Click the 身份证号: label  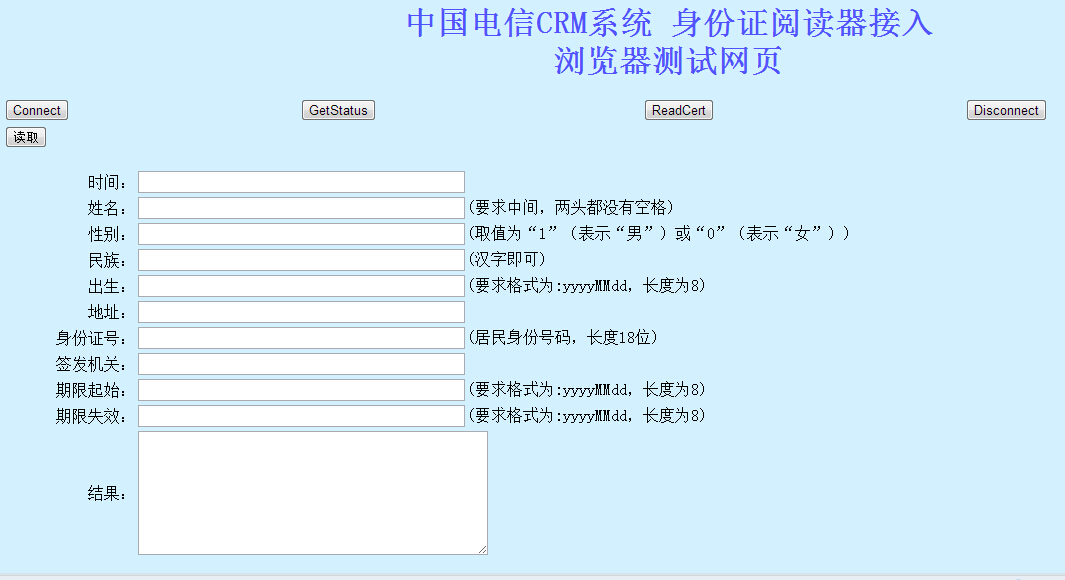(91, 338)
